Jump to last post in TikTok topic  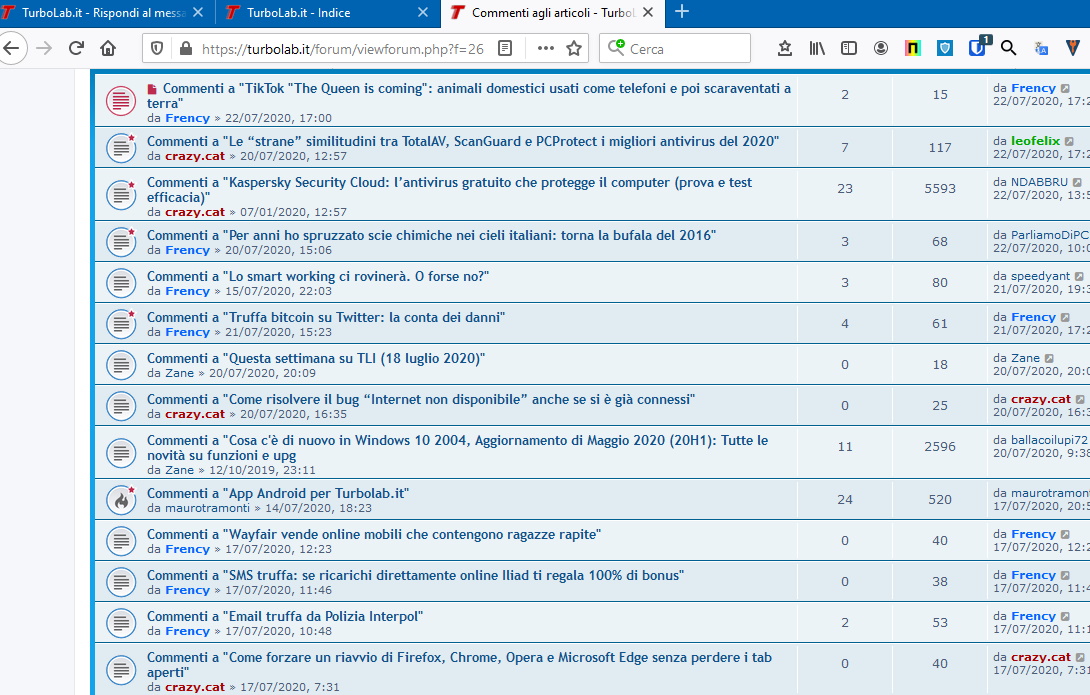(1066, 88)
